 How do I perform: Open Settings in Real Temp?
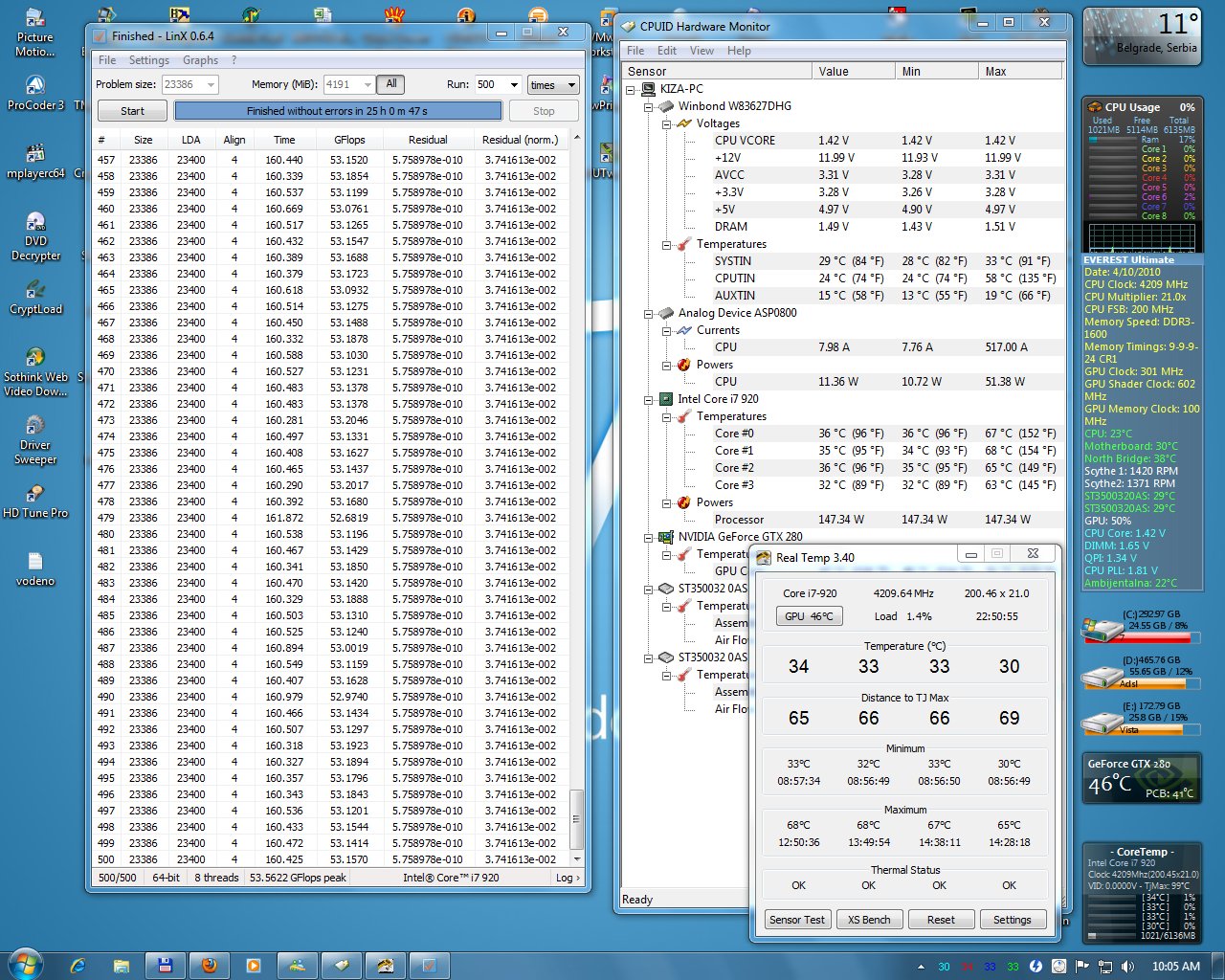pos(1013,920)
